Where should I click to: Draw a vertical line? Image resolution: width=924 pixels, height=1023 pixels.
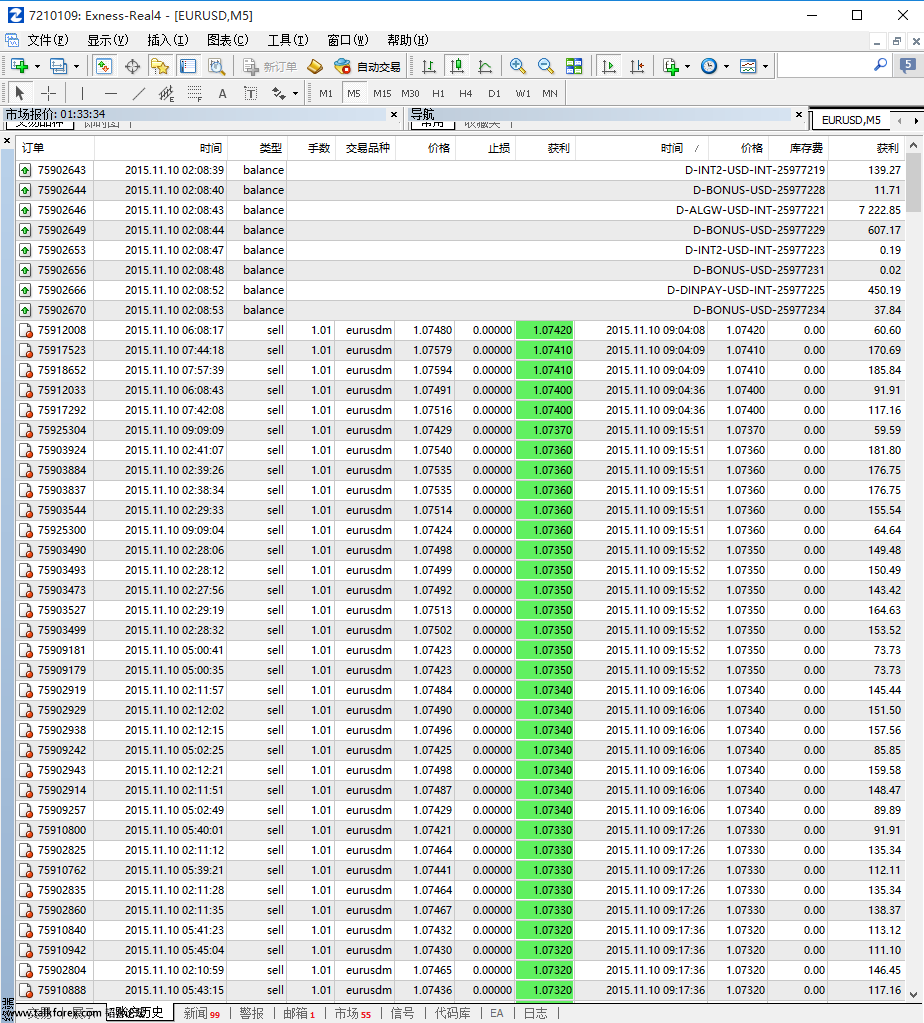[x=82, y=93]
